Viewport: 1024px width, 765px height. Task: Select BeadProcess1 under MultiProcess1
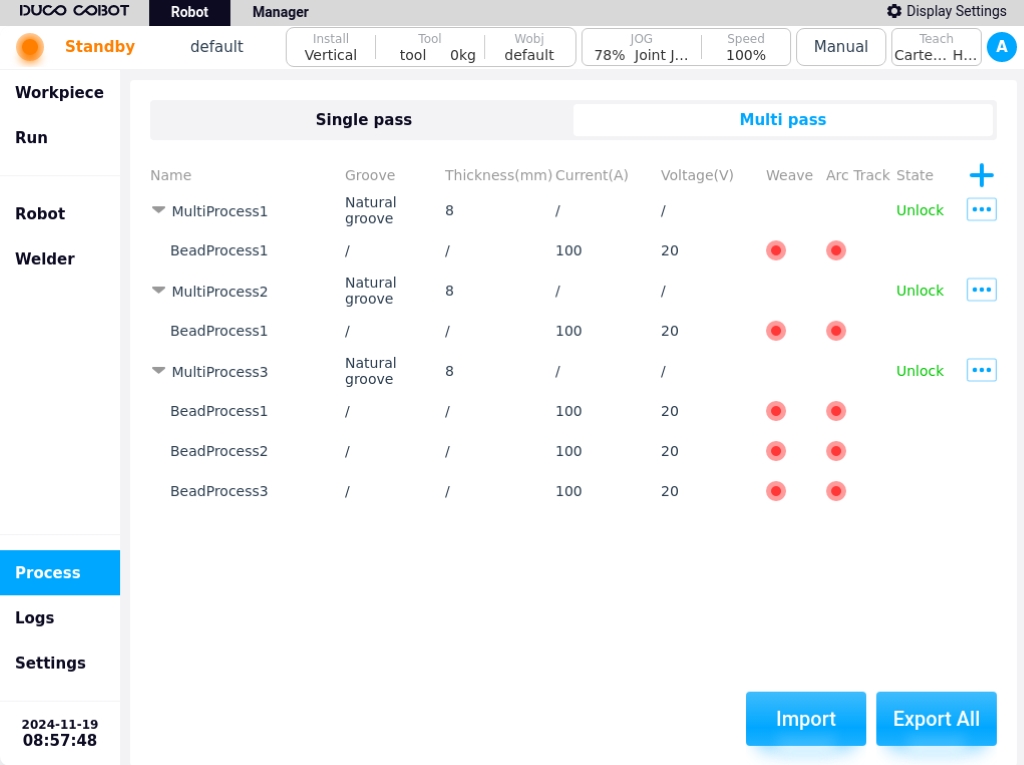pos(219,250)
